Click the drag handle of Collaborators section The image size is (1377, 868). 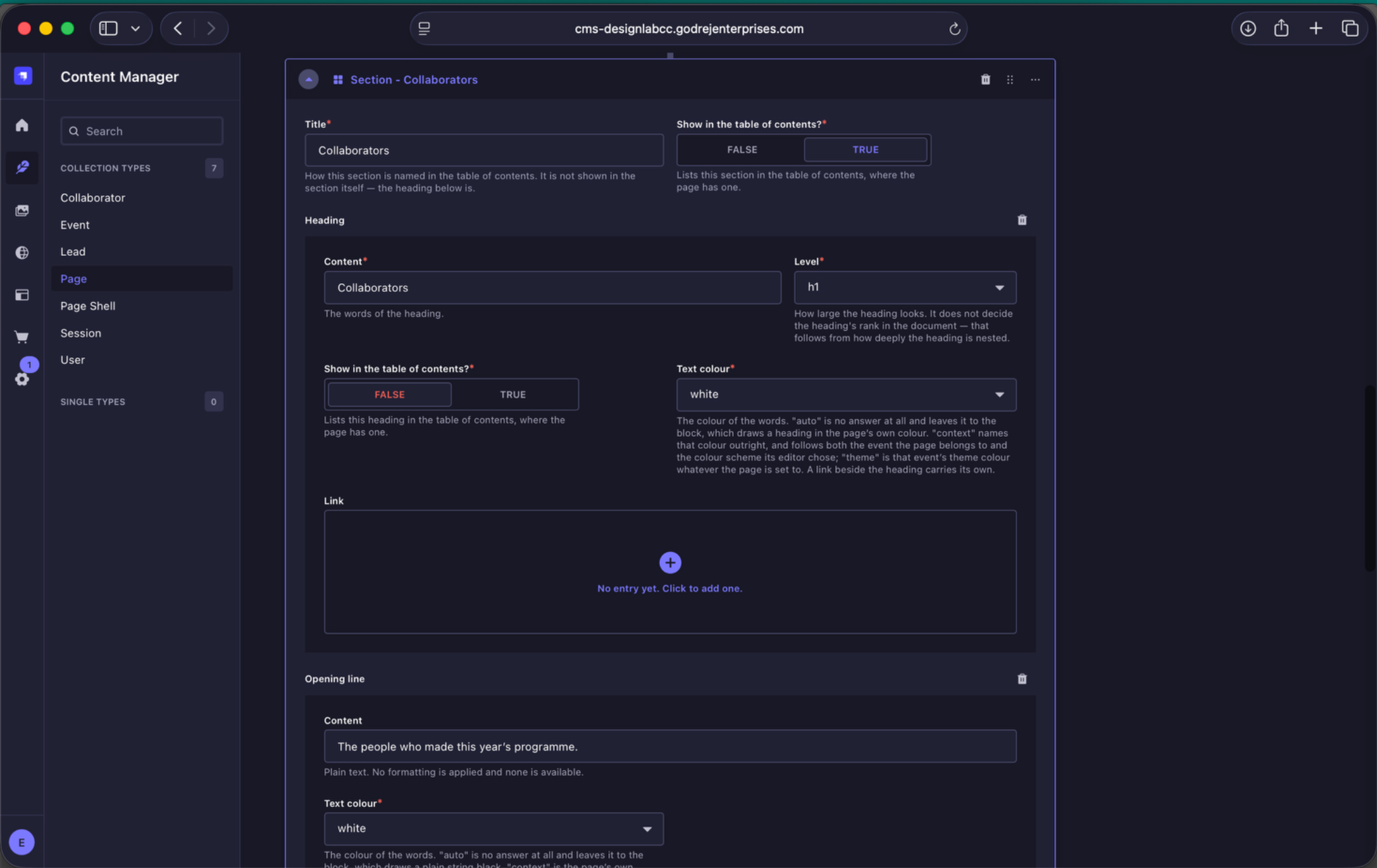point(1010,79)
